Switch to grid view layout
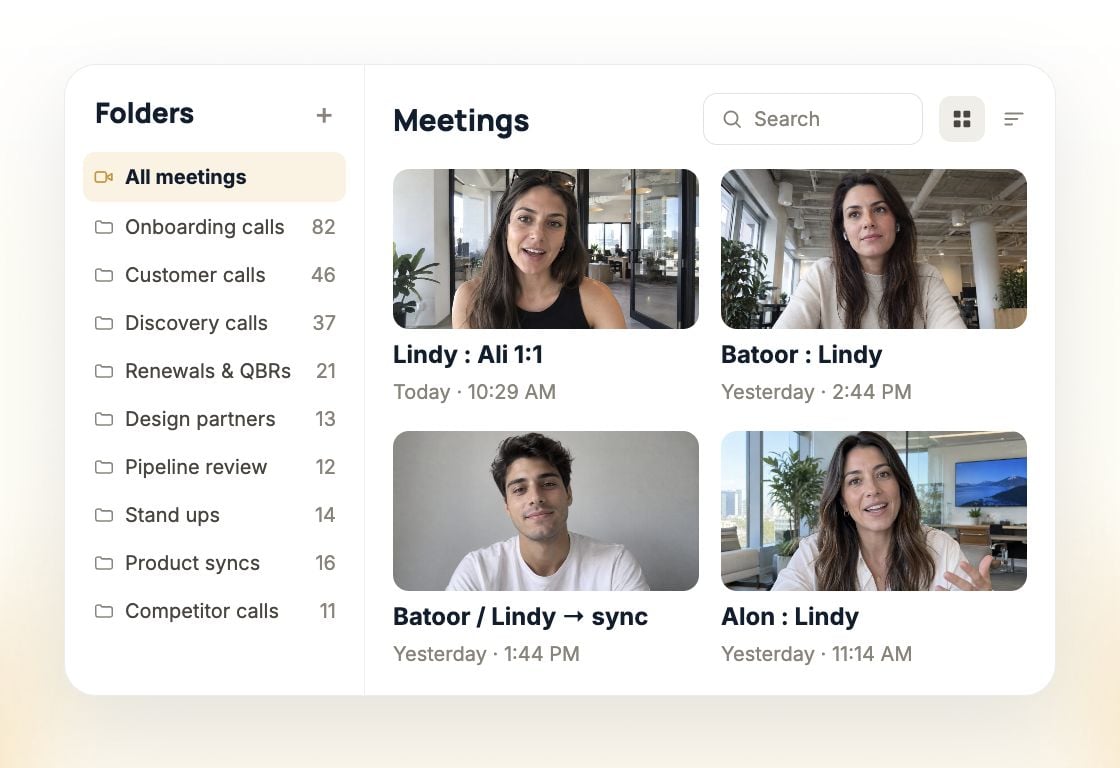This screenshot has height=768, width=1120. tap(961, 119)
